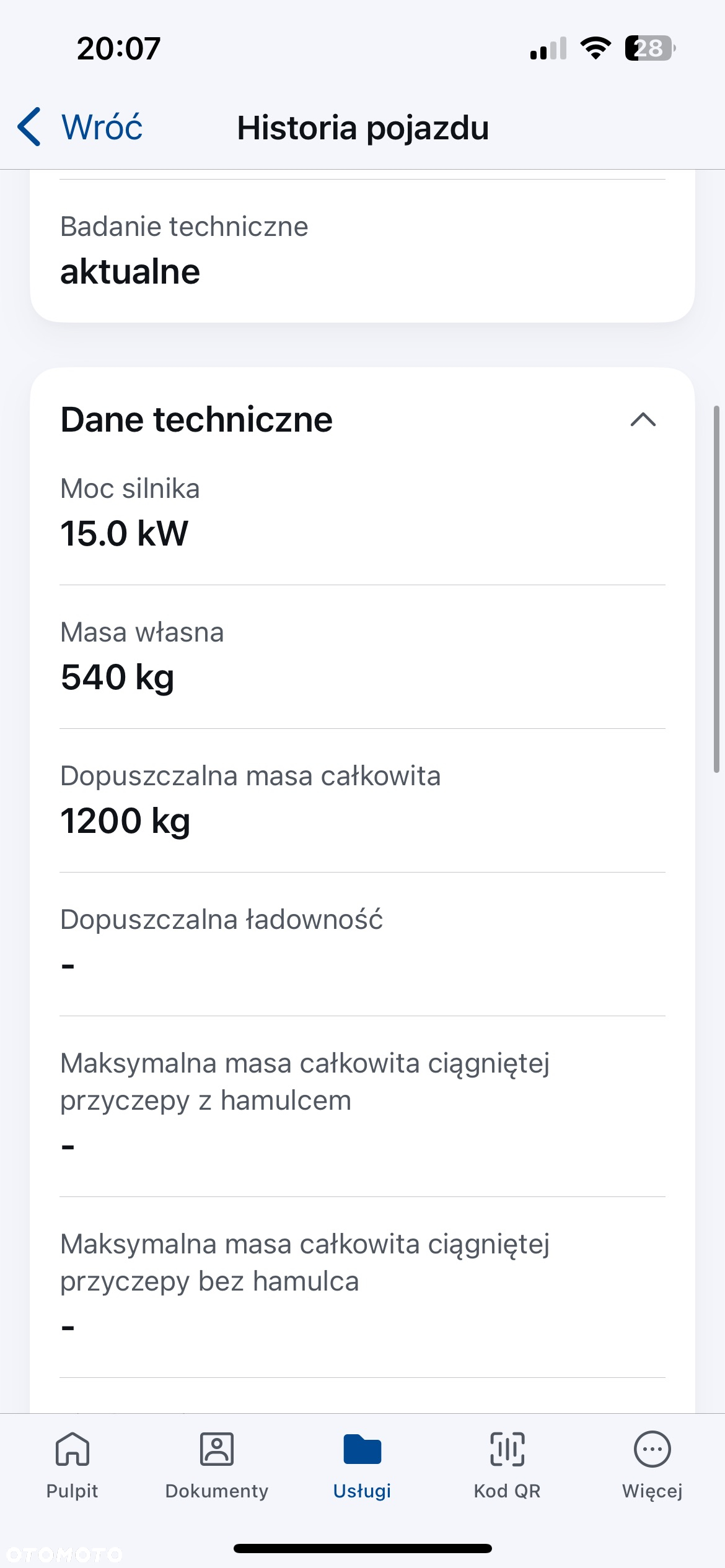The width and height of the screenshot is (725, 1568).
Task: Select the Więcej tab label
Action: pyautogui.click(x=652, y=1491)
